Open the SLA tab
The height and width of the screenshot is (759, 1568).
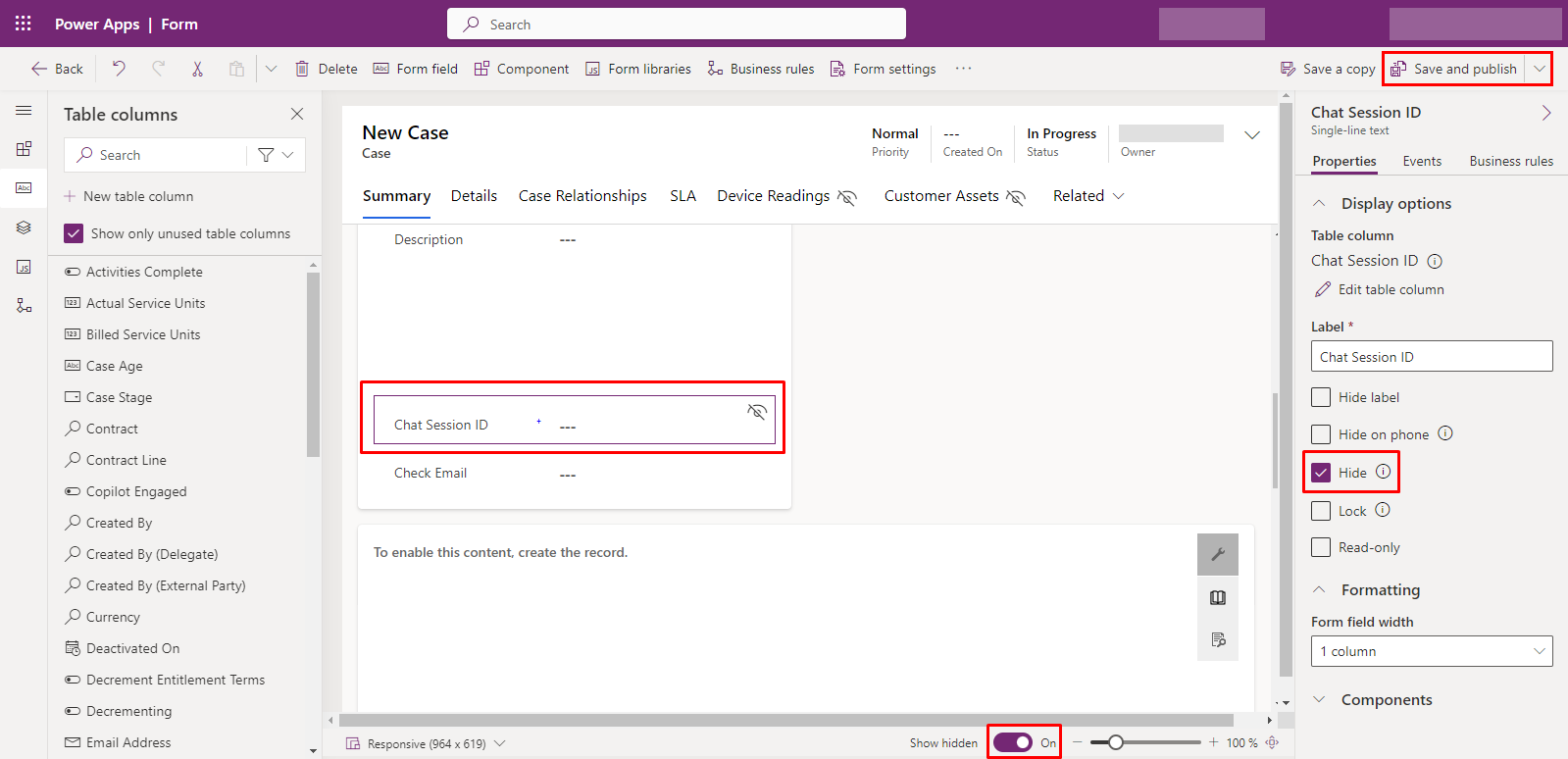(683, 196)
